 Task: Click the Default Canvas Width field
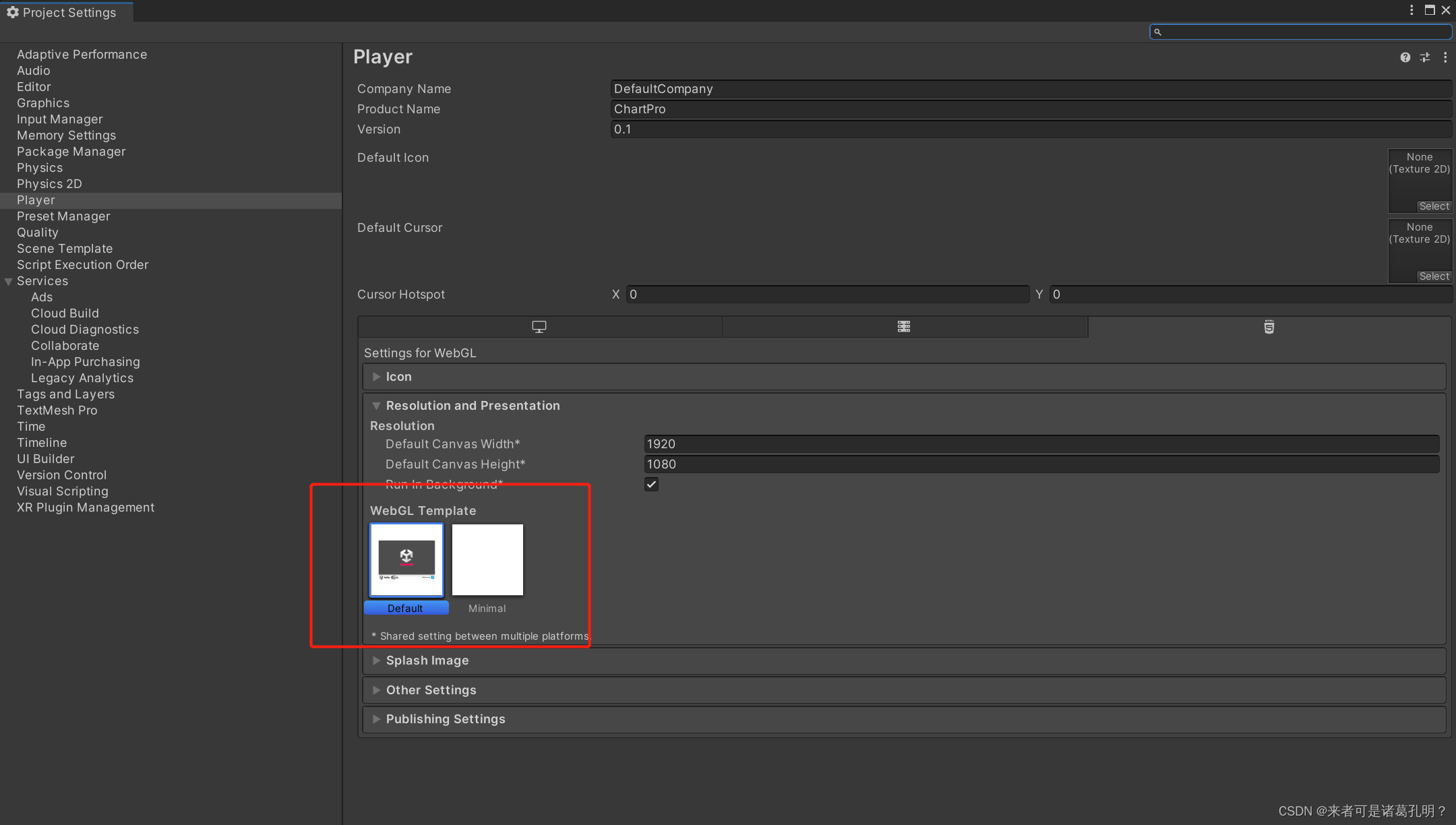(1041, 444)
